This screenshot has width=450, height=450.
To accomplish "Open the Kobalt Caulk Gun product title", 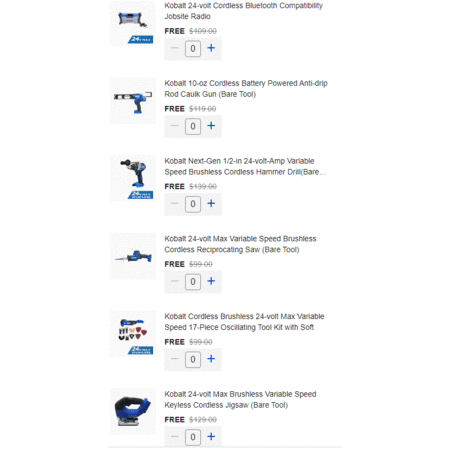I will (246, 89).
